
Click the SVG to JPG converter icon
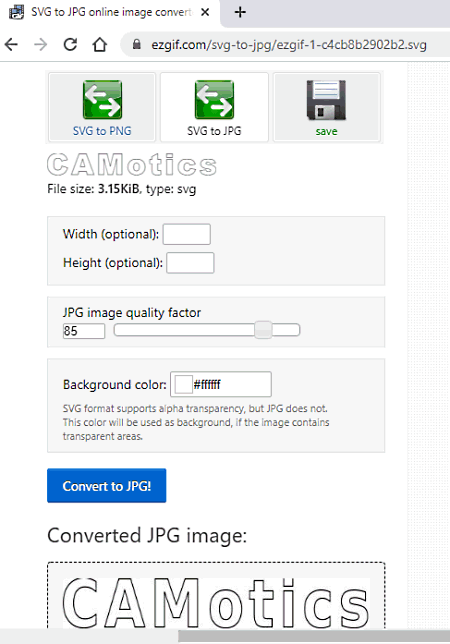point(214,99)
